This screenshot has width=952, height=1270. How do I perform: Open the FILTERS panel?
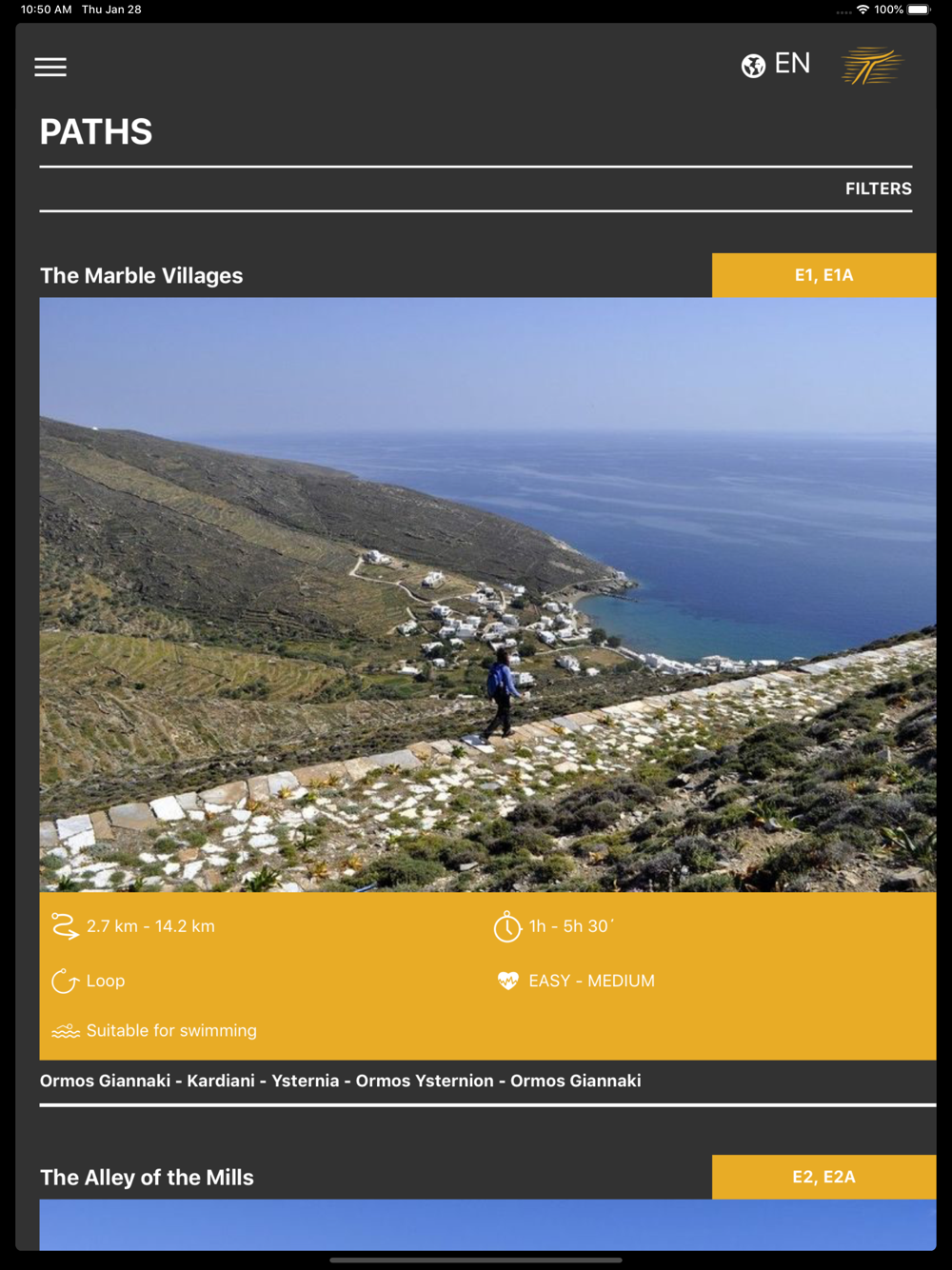click(x=879, y=189)
